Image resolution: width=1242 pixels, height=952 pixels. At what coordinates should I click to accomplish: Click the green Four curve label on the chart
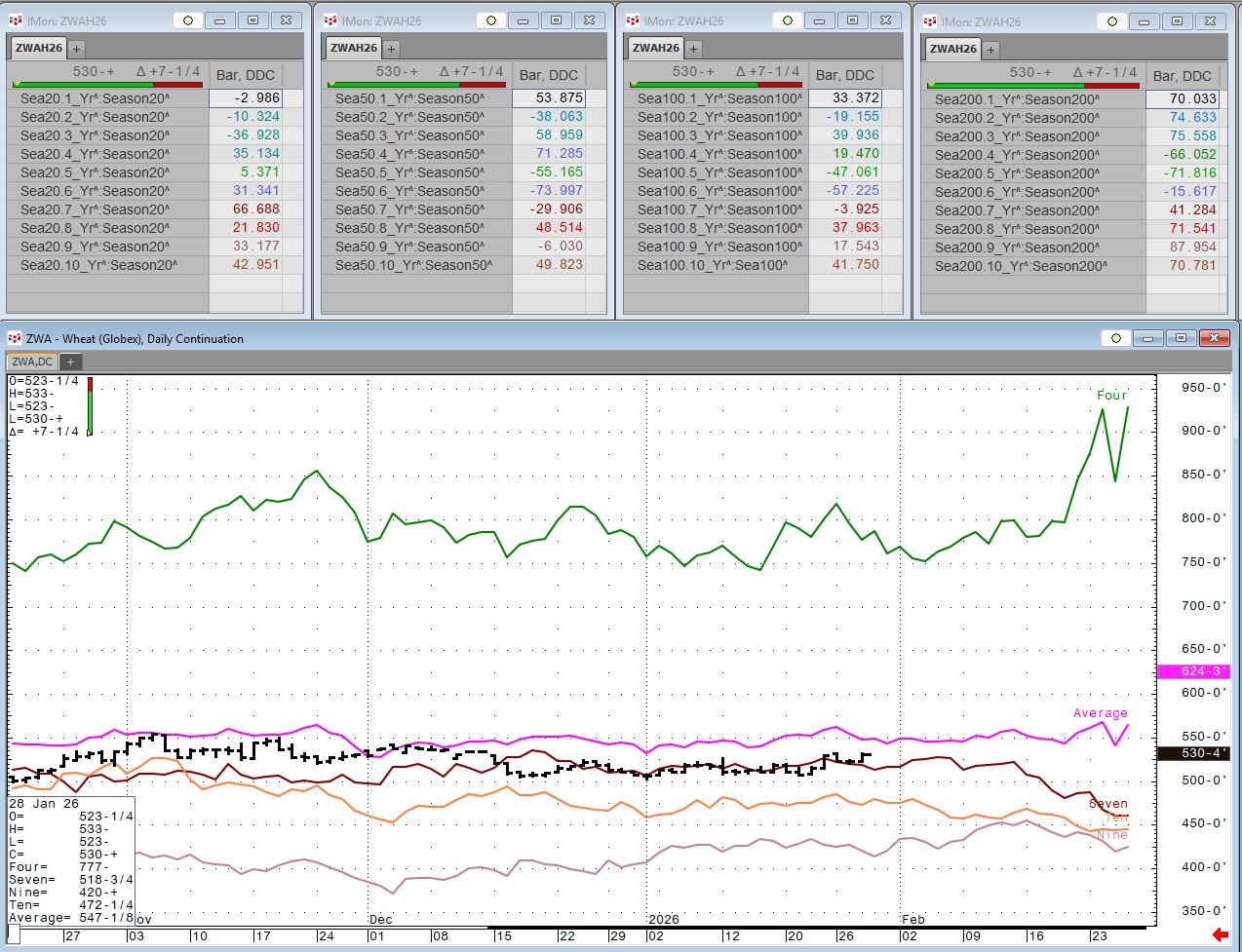[1111, 395]
